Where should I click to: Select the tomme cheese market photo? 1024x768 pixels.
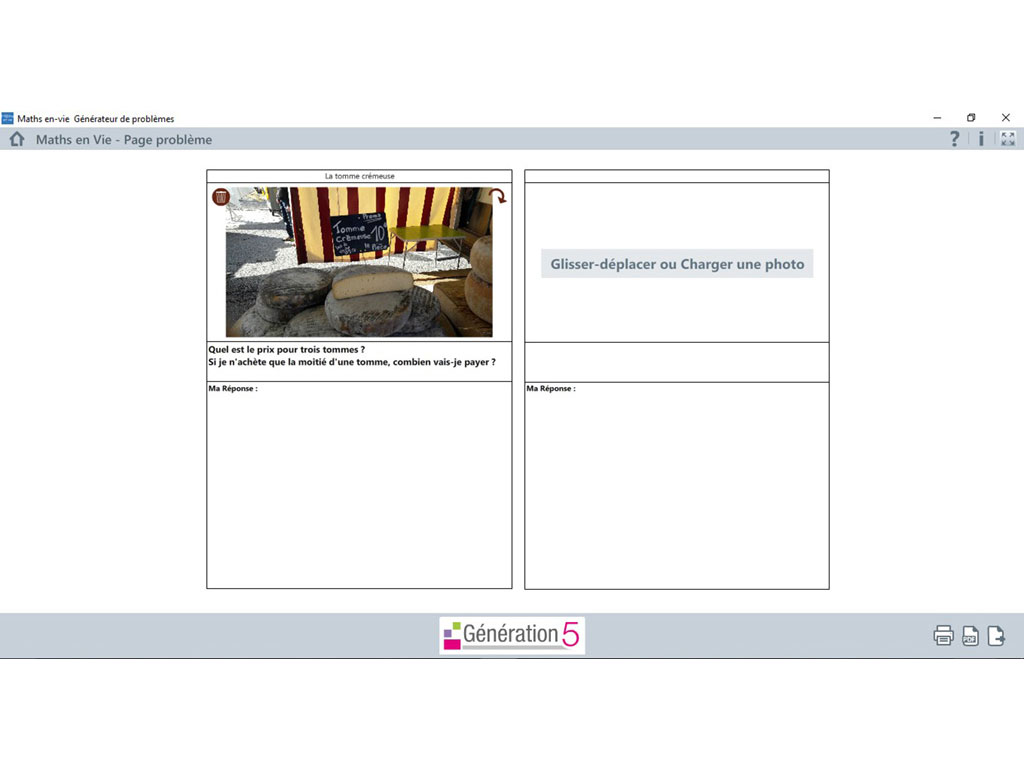click(359, 262)
